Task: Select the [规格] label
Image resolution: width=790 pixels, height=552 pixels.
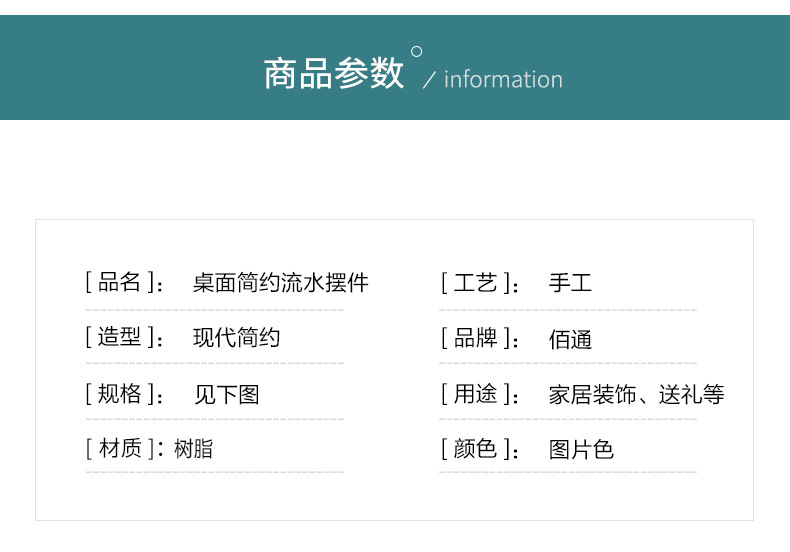Action: [x=120, y=394]
